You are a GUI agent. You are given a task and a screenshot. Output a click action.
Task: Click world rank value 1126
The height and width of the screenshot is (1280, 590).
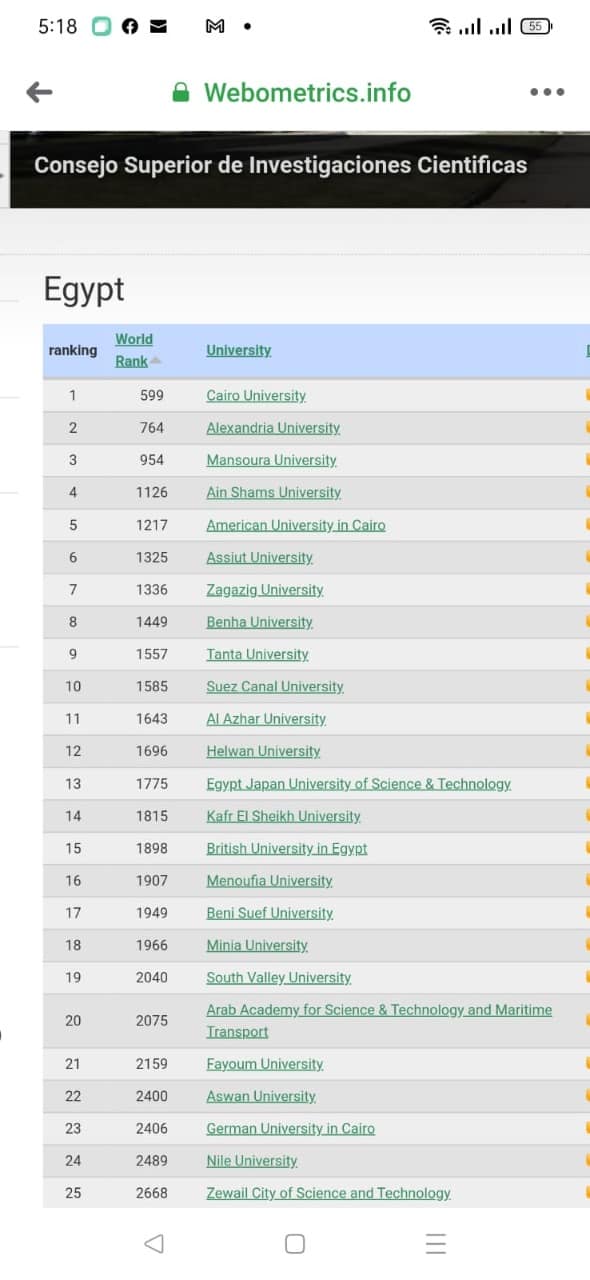click(152, 492)
